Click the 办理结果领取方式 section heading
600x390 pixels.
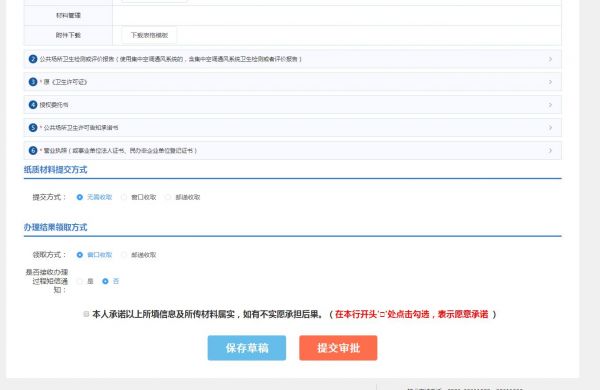point(55,227)
